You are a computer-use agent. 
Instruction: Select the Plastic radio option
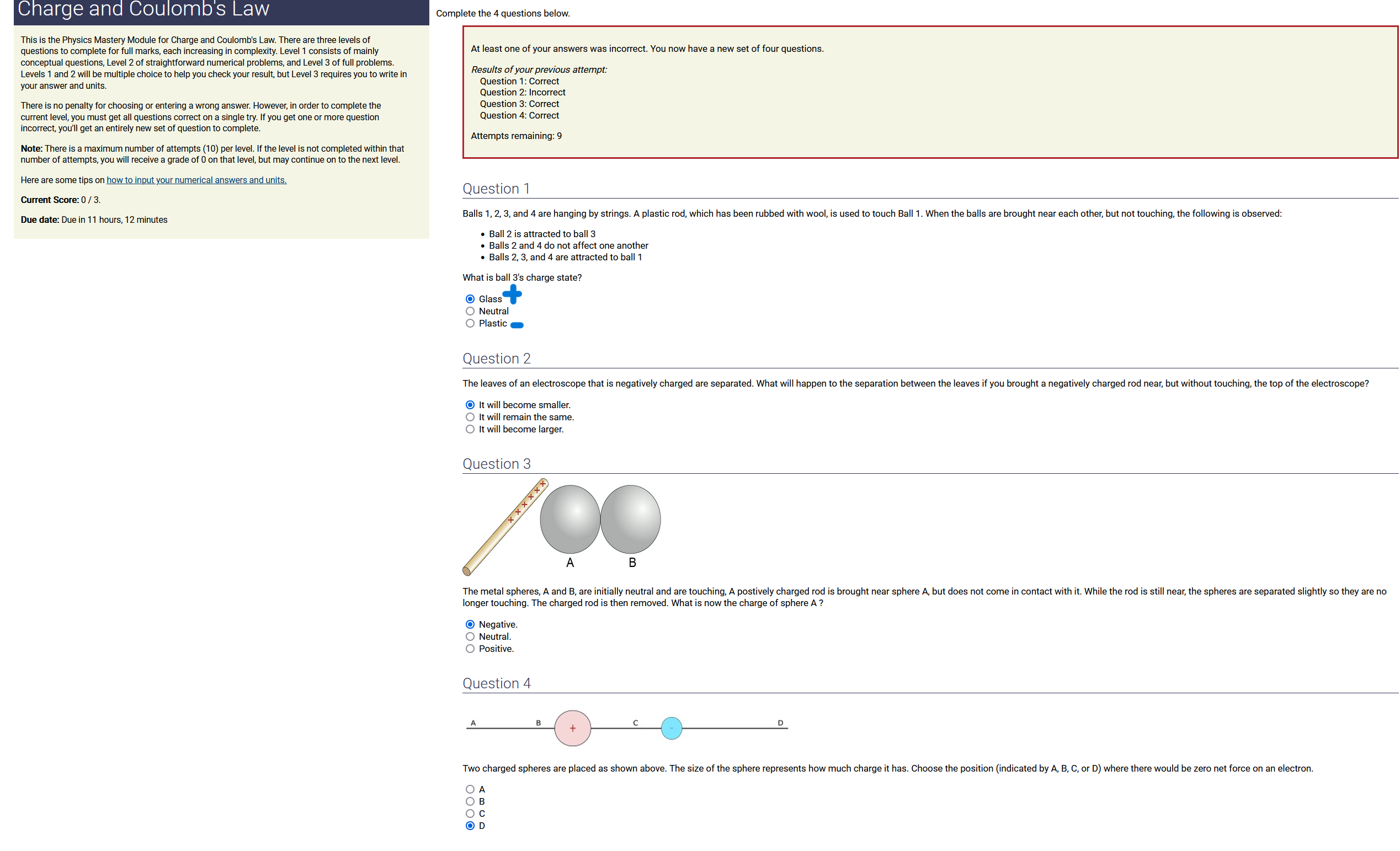click(x=470, y=324)
